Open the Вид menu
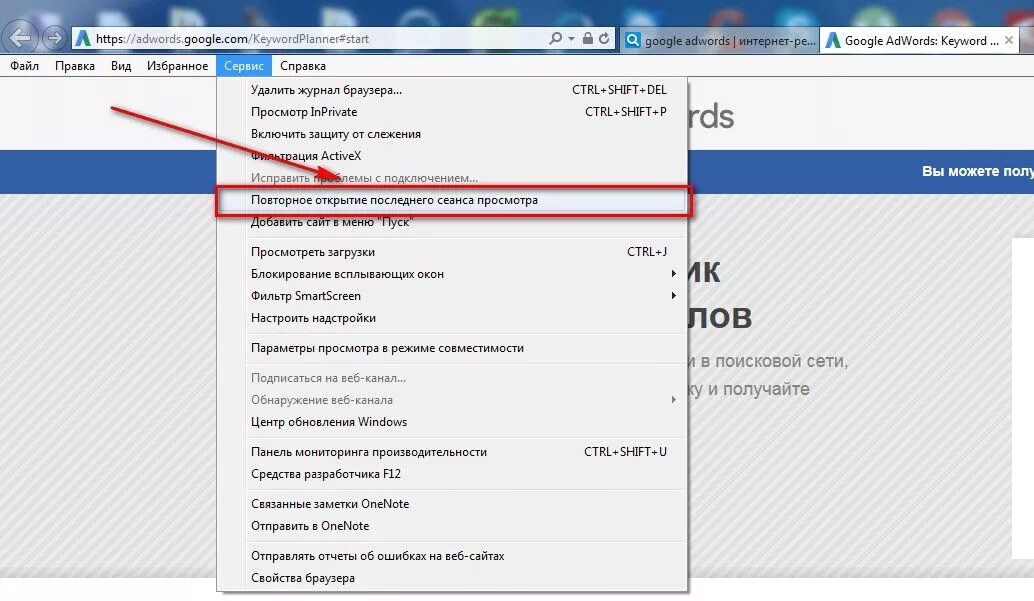The height and width of the screenshot is (601, 1034). (x=121, y=66)
